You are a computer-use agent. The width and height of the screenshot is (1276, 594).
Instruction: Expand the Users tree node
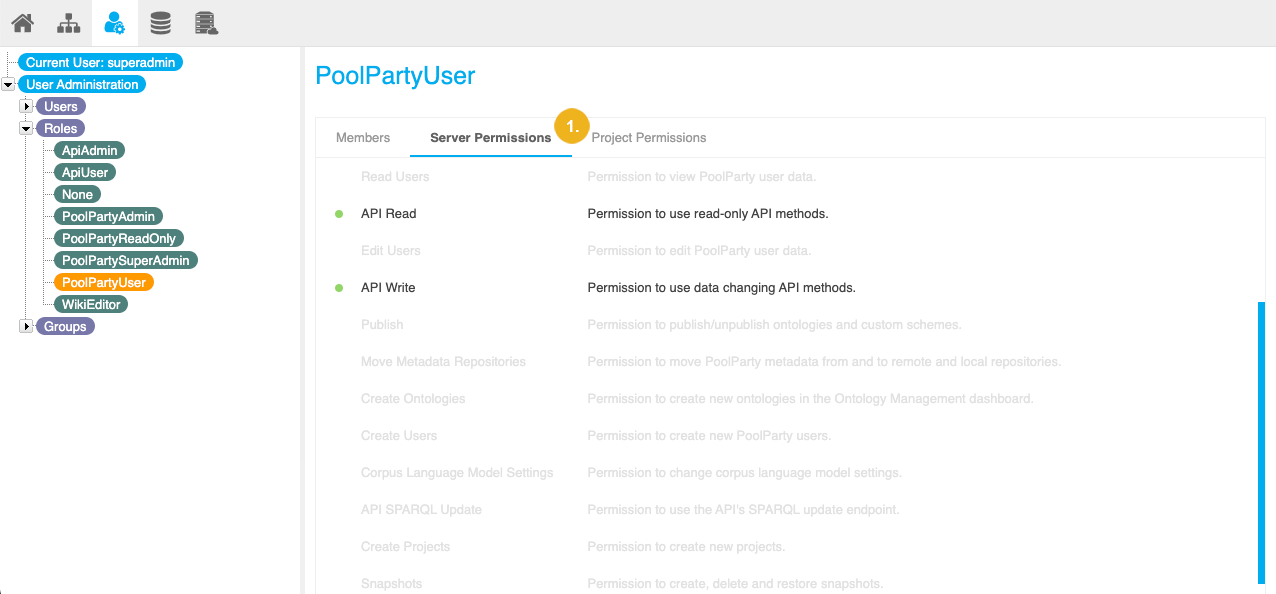(24, 106)
